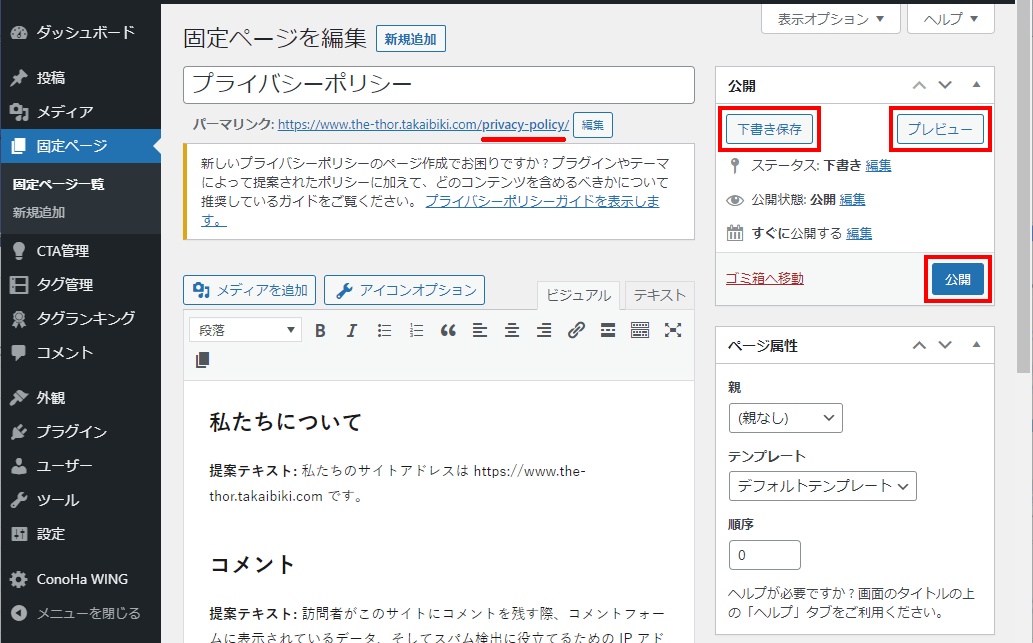The image size is (1033, 643).
Task: Click the blue 公開 publish button
Action: pos(957,280)
